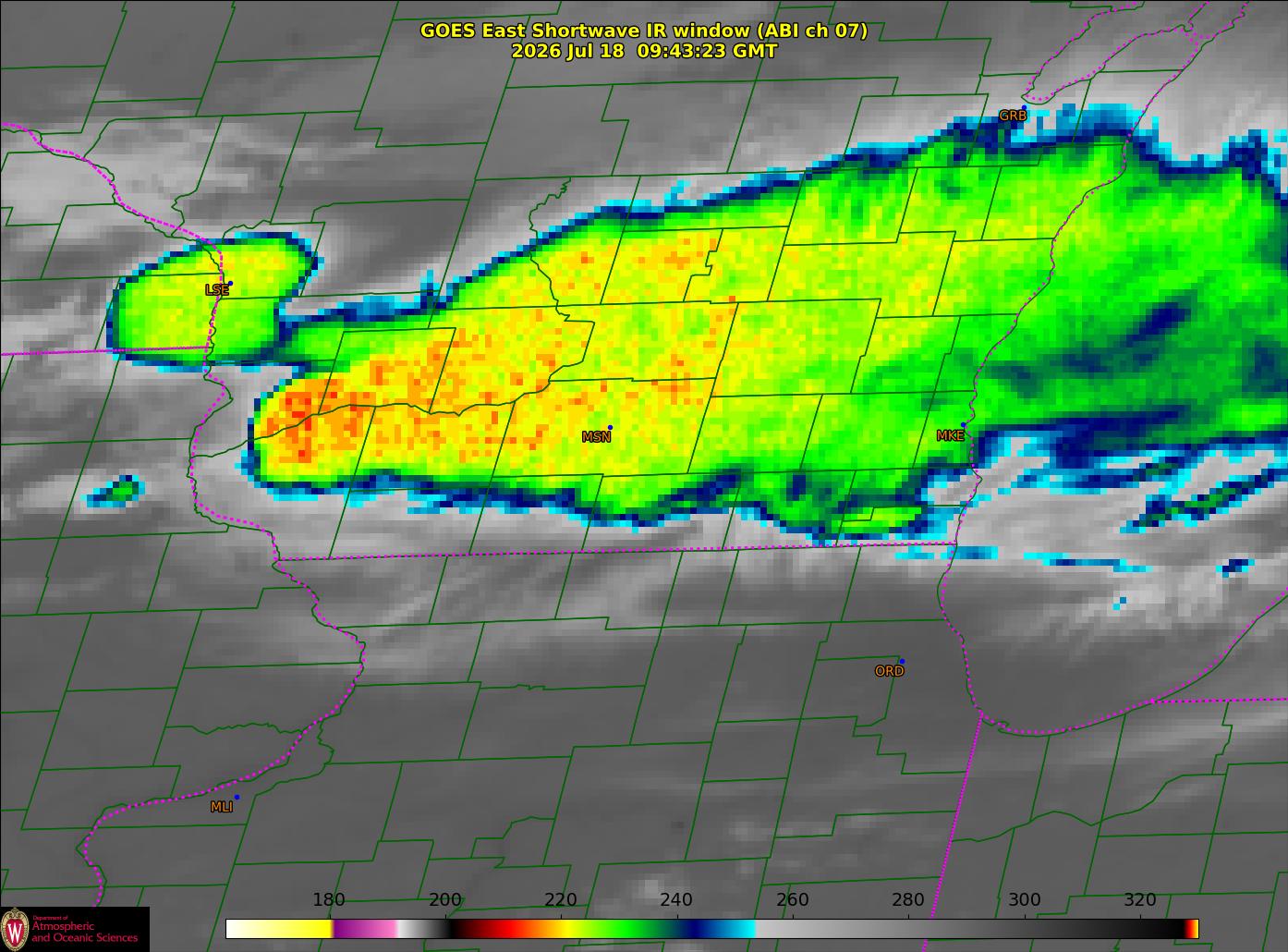Click the magenta segment of the colorbar
This screenshot has height=952, width=1288.
coord(365,929)
